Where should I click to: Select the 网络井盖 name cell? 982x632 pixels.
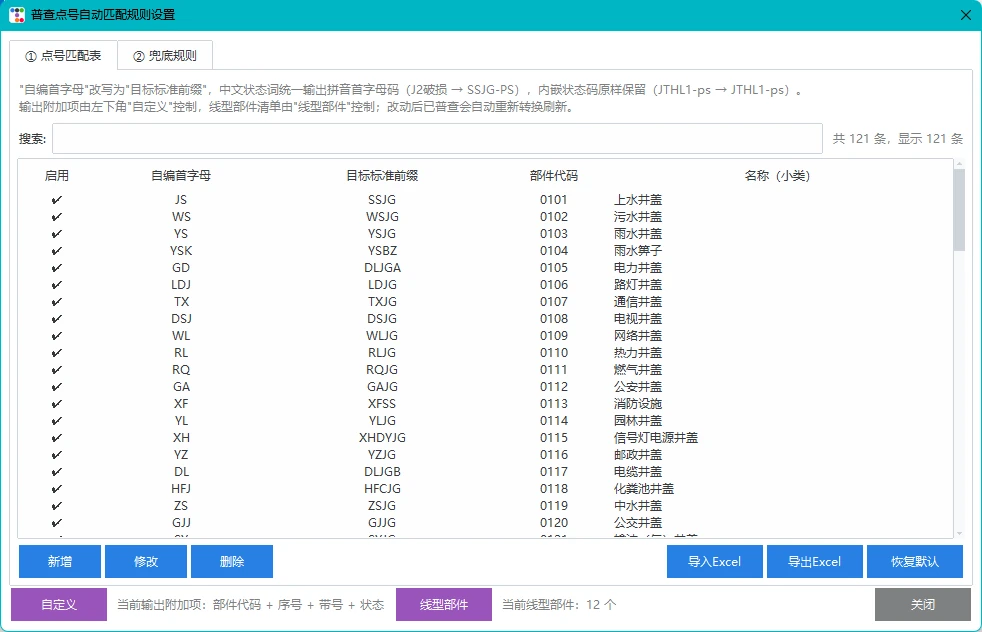coord(638,336)
